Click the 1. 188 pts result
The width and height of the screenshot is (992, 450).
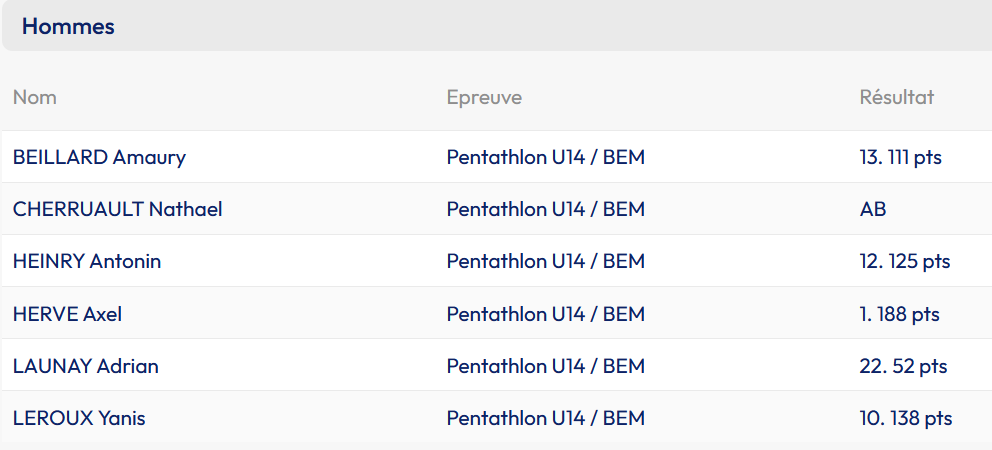coord(899,314)
